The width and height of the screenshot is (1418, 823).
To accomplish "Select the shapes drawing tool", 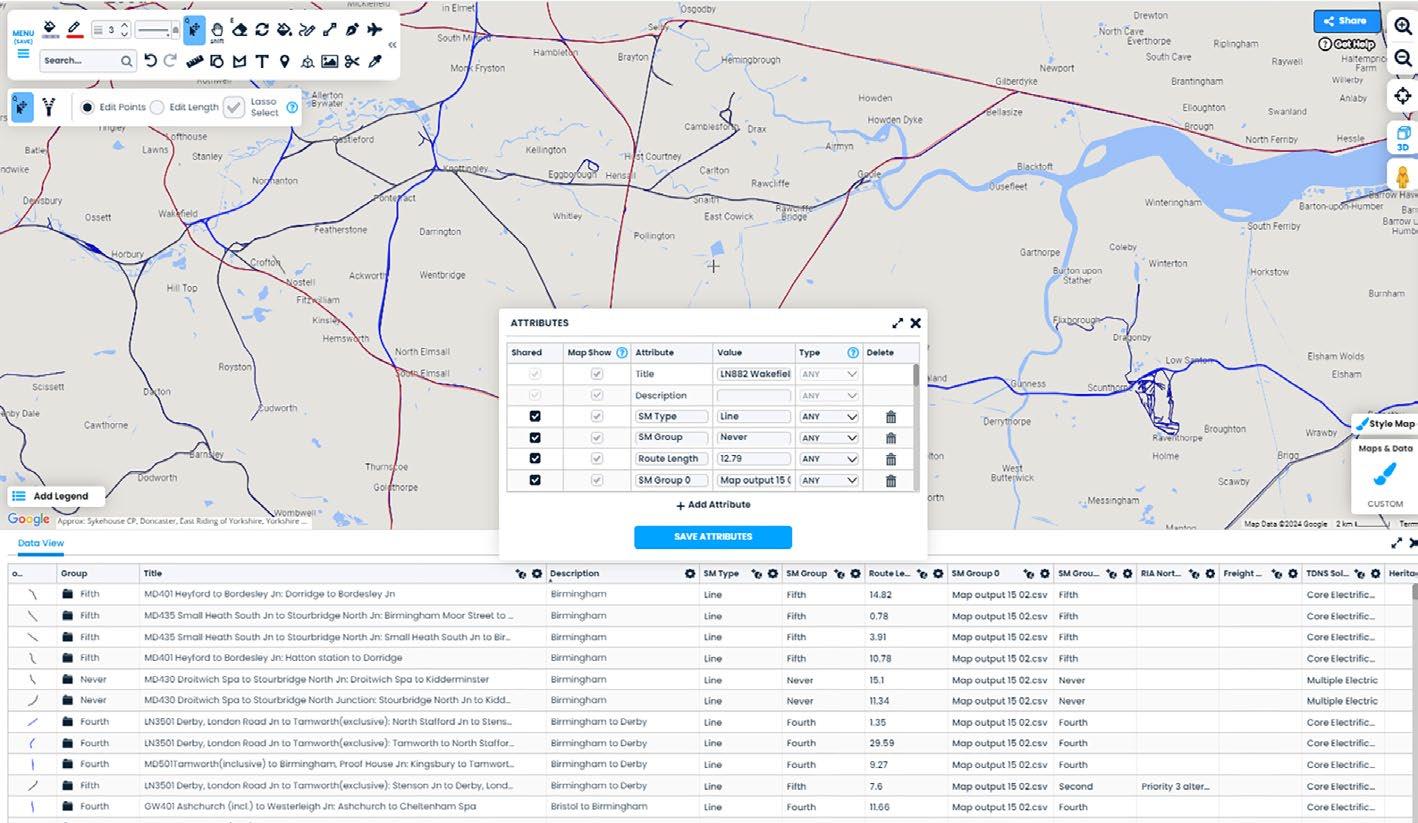I will 217,61.
